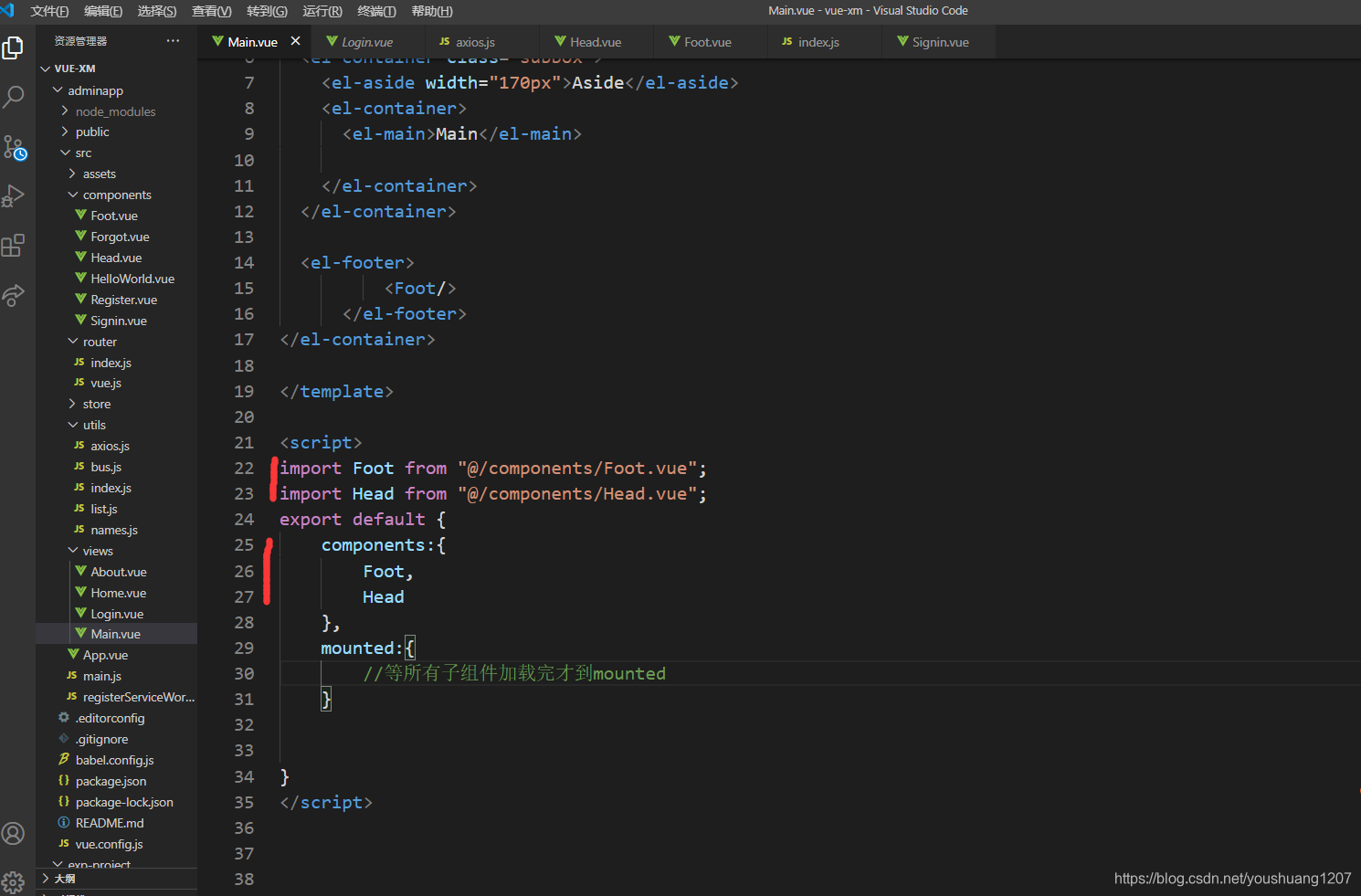The height and width of the screenshot is (896, 1361).
Task: Open .editorconfig in the file tree
Action: point(116,718)
